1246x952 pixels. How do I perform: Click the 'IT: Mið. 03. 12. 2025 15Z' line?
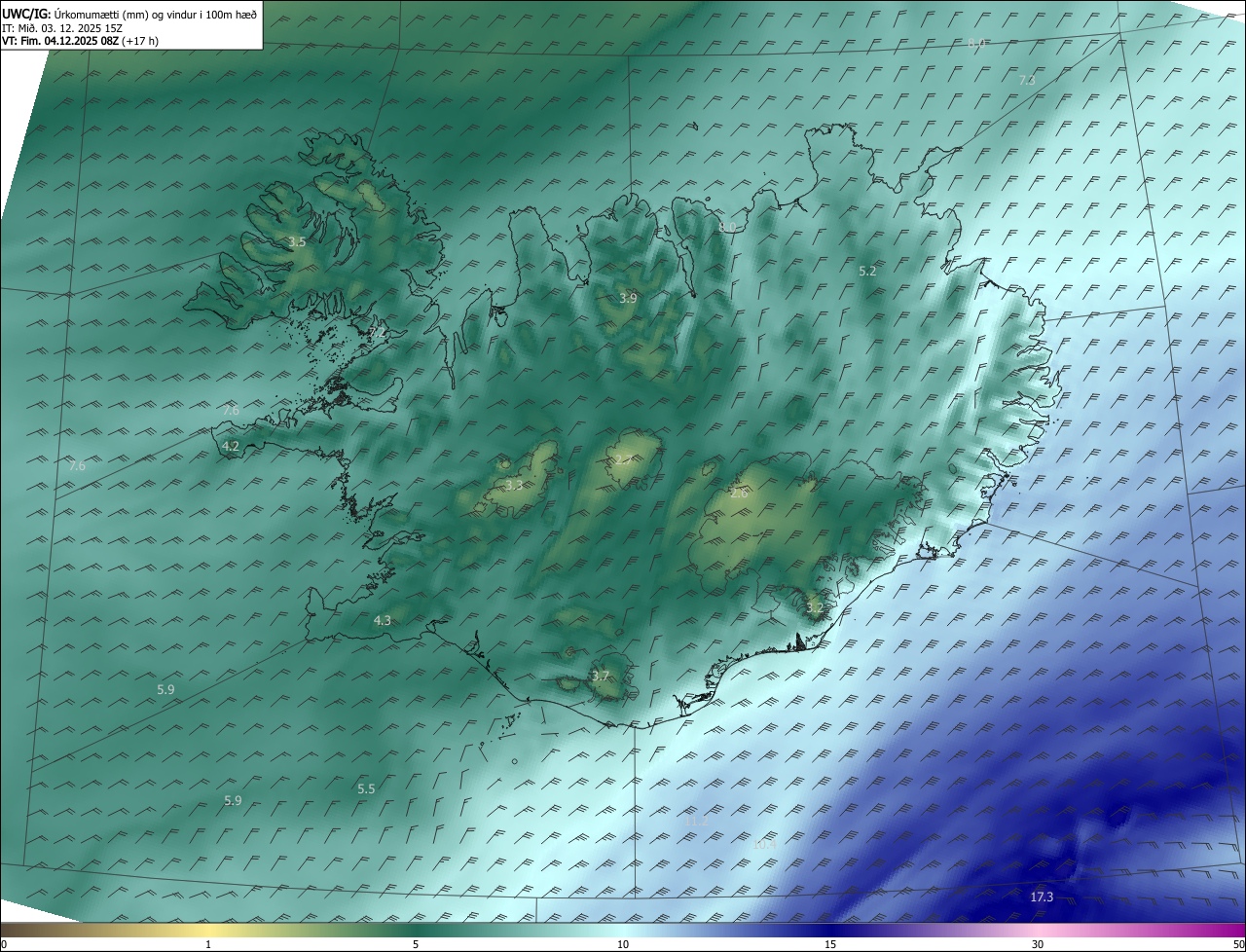[x=62, y=28]
